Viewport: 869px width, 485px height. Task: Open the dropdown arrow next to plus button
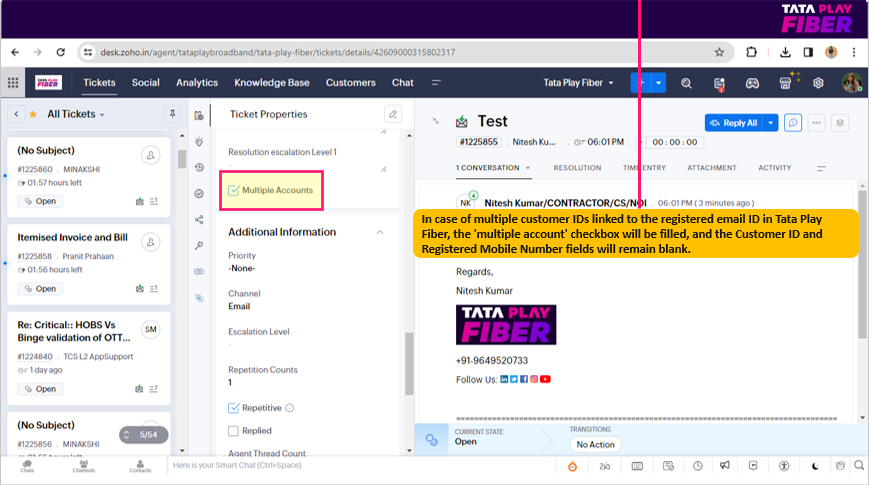click(x=658, y=83)
